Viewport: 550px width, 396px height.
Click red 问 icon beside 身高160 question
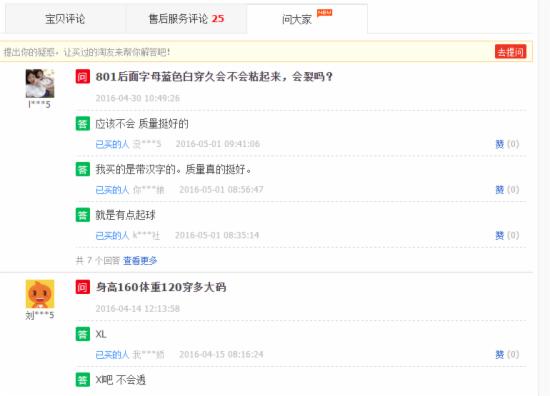pyautogui.click(x=83, y=287)
